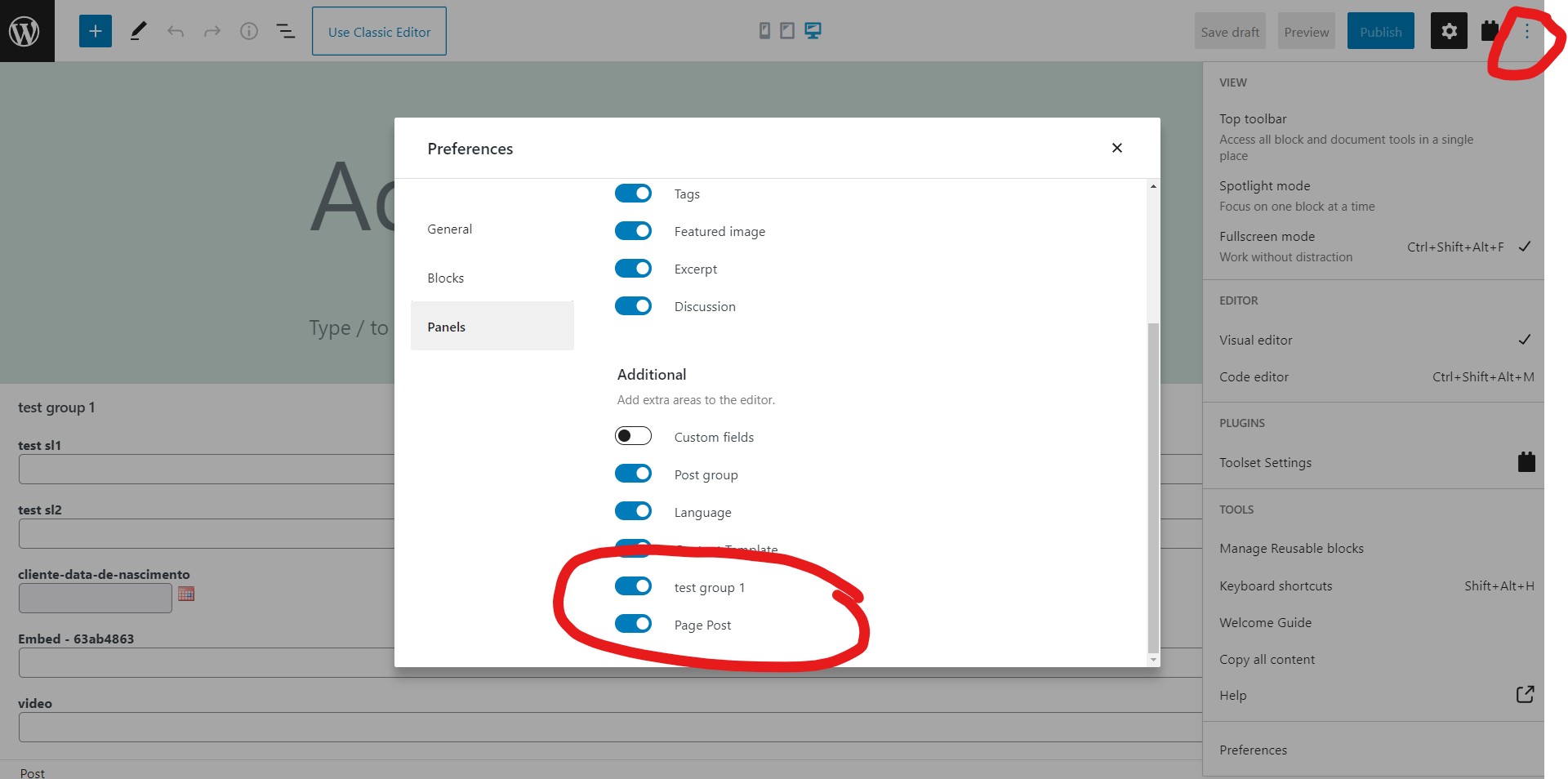Open the List View icon

(x=286, y=32)
